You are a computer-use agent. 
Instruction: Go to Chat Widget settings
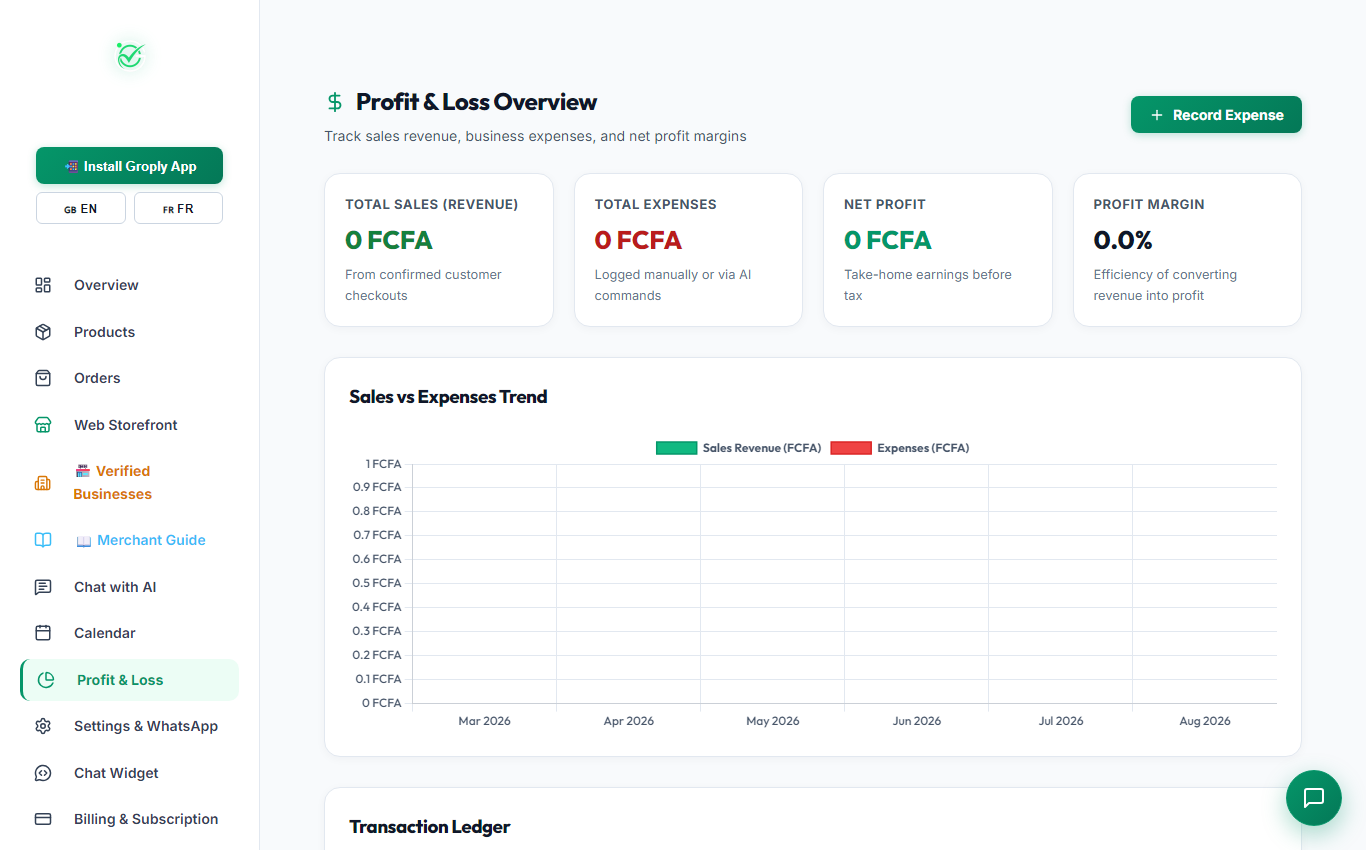coord(129,773)
